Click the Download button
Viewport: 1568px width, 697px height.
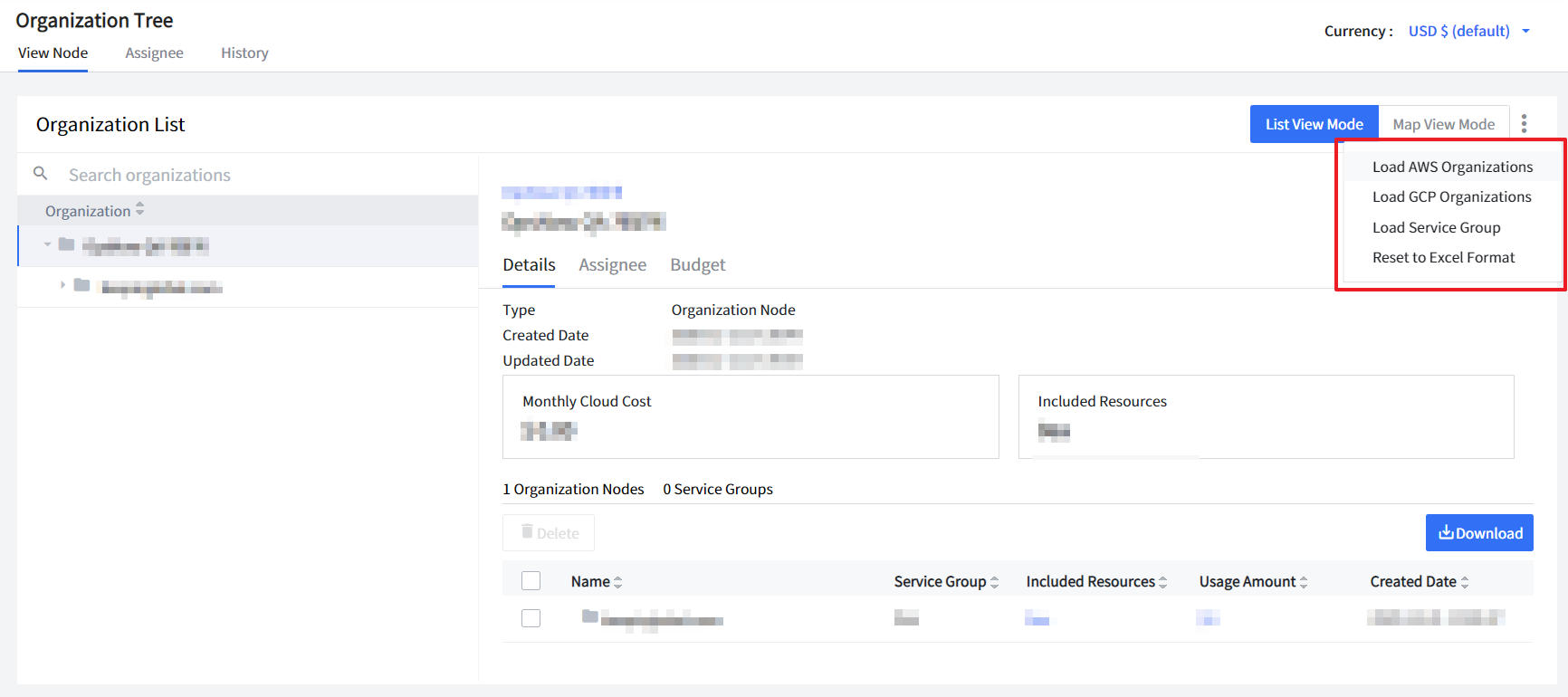coord(1479,533)
